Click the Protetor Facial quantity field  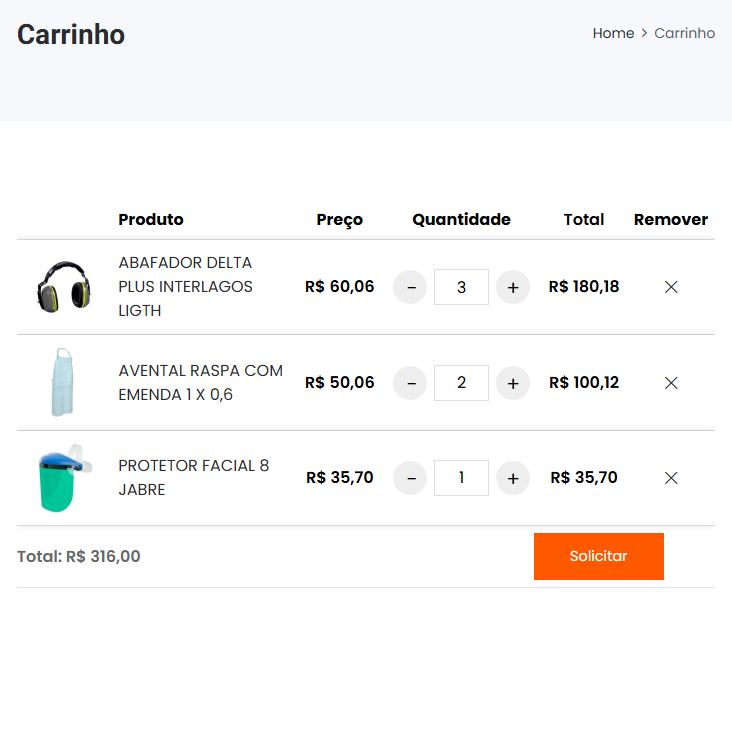tap(461, 478)
